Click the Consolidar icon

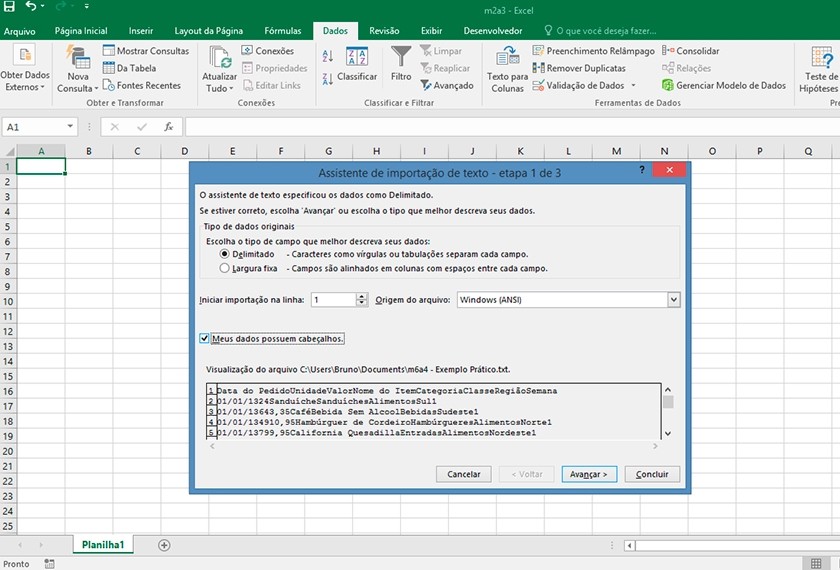tap(669, 51)
